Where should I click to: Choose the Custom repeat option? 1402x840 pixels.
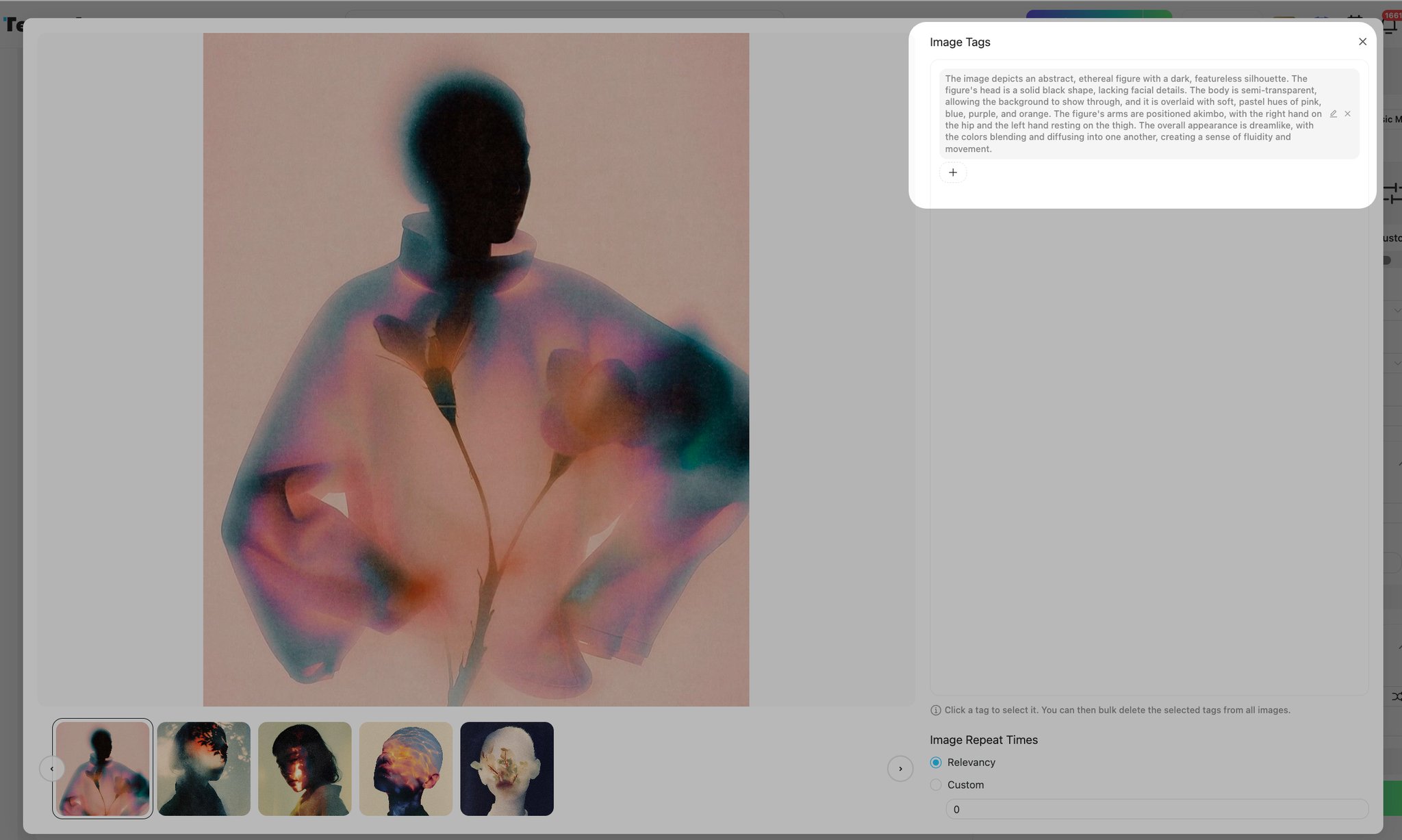[936, 785]
